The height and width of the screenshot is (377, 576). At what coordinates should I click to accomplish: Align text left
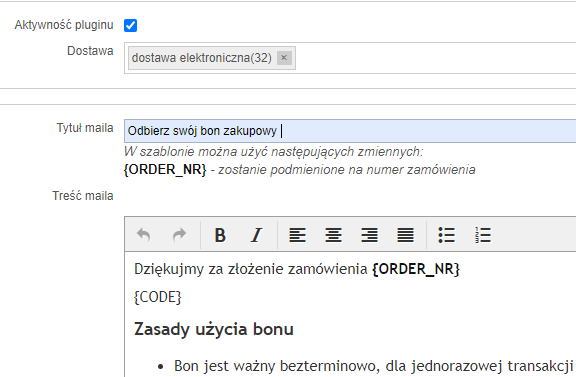297,235
